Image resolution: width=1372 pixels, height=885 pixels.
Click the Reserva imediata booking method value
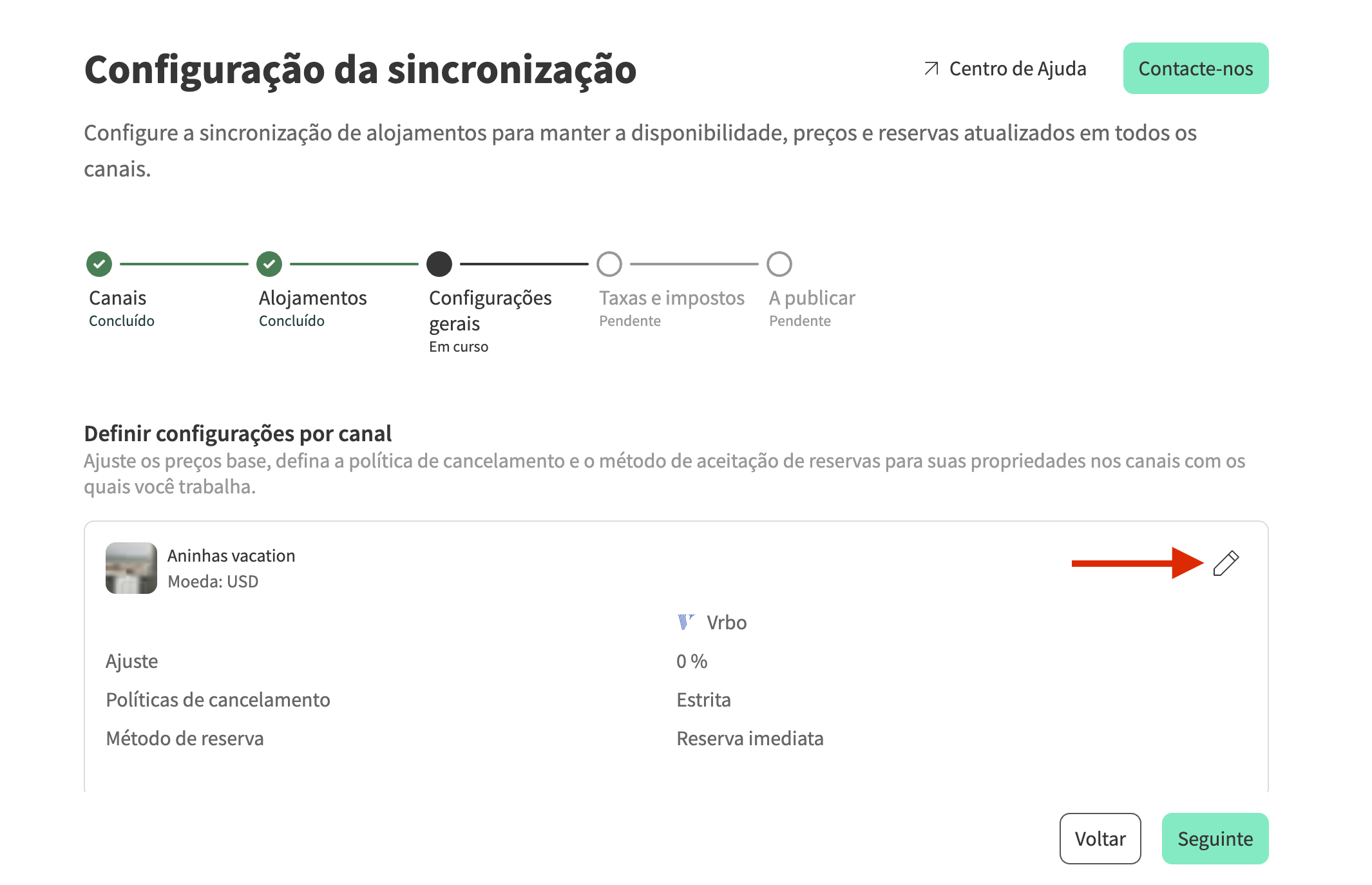(750, 738)
